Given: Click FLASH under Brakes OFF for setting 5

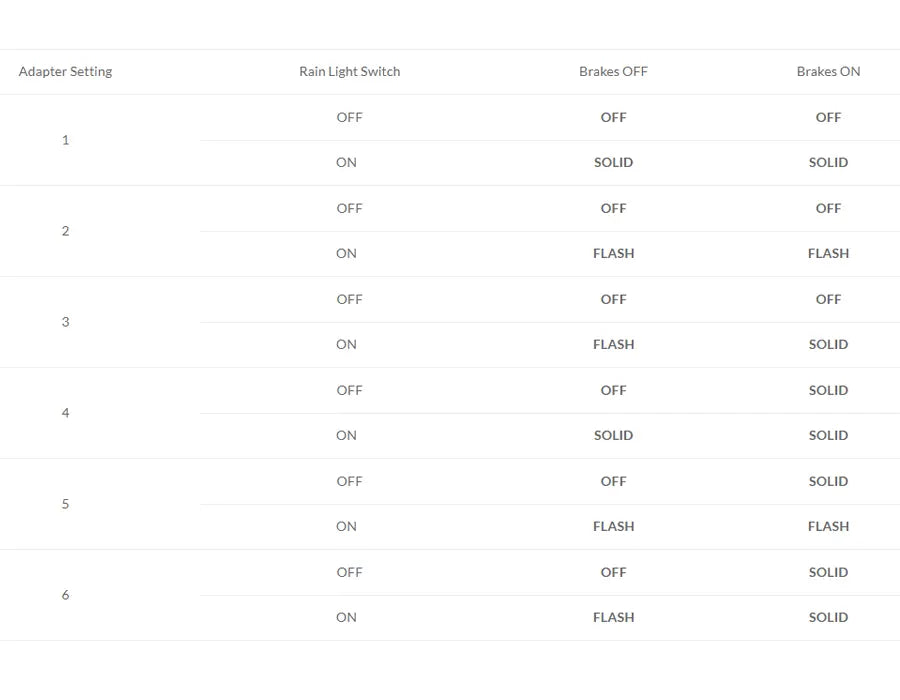Looking at the screenshot, I should pos(613,526).
